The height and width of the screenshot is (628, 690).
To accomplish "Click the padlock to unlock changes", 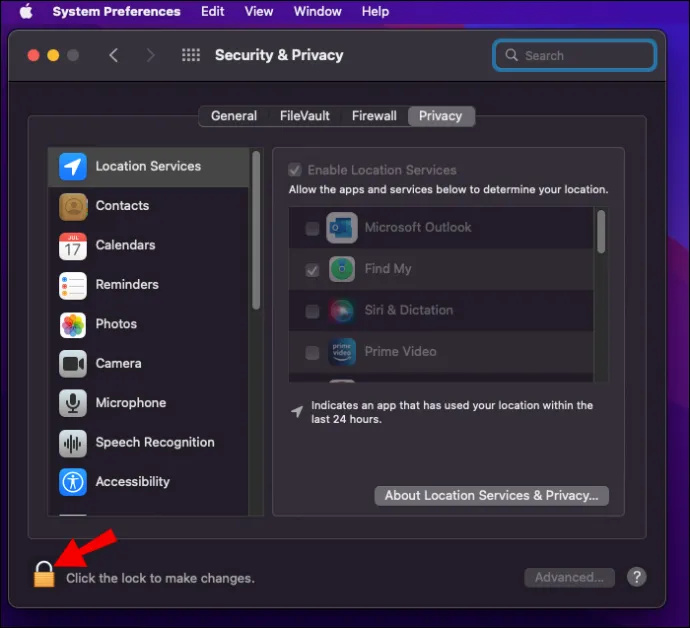I will pyautogui.click(x=44, y=574).
